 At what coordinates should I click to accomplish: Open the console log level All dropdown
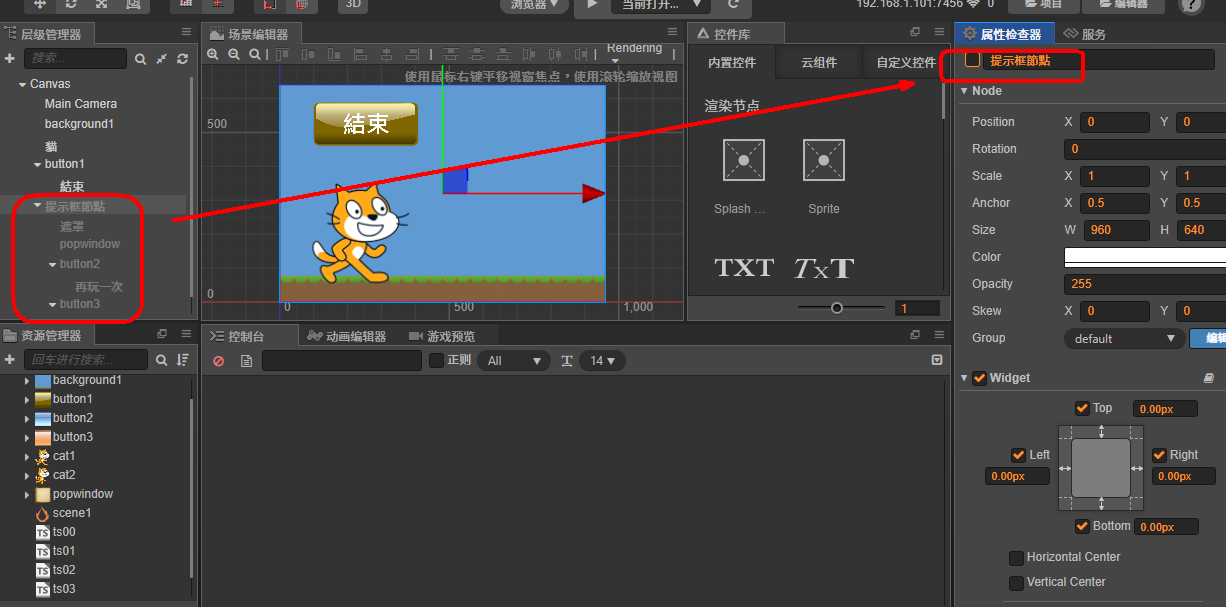514,361
